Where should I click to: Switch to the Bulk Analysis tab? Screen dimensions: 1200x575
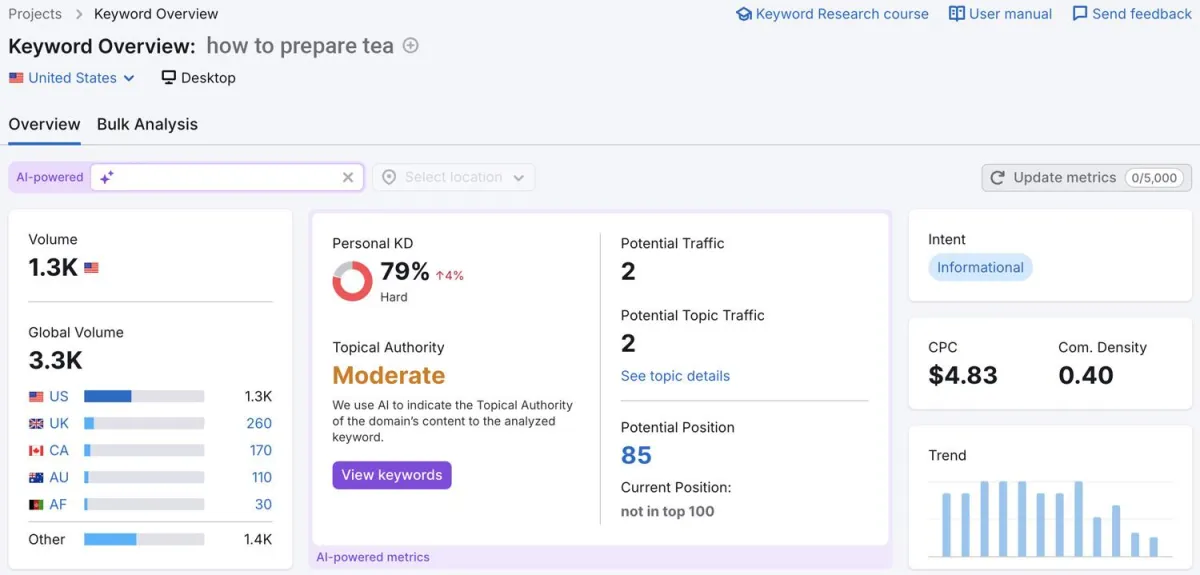[x=147, y=124]
